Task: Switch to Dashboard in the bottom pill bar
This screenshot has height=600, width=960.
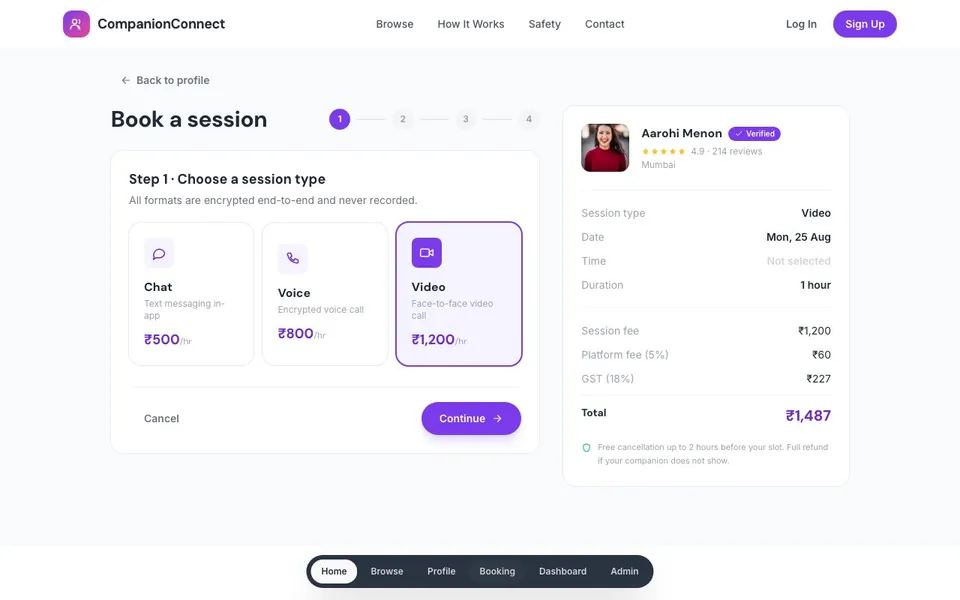Action: (x=563, y=571)
